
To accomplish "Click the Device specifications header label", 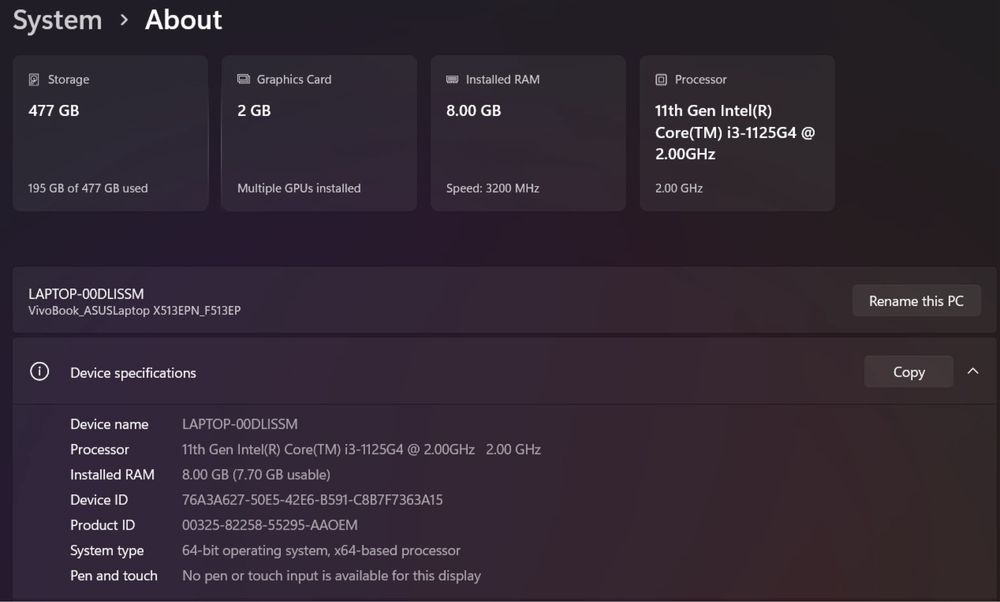I will [x=133, y=373].
